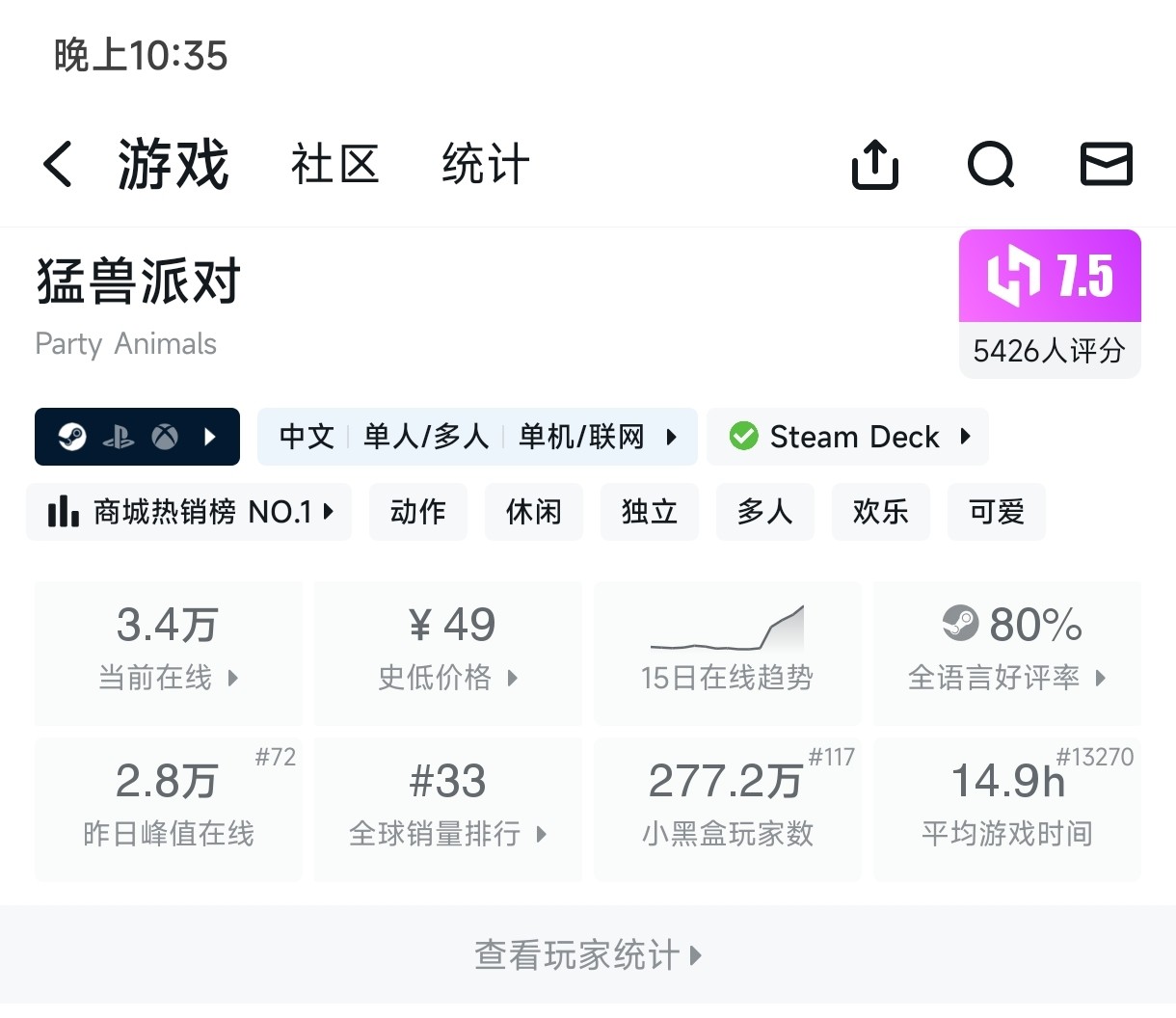1176x1018 pixels.
Task: Select the 可爱 tag
Action: click(997, 511)
